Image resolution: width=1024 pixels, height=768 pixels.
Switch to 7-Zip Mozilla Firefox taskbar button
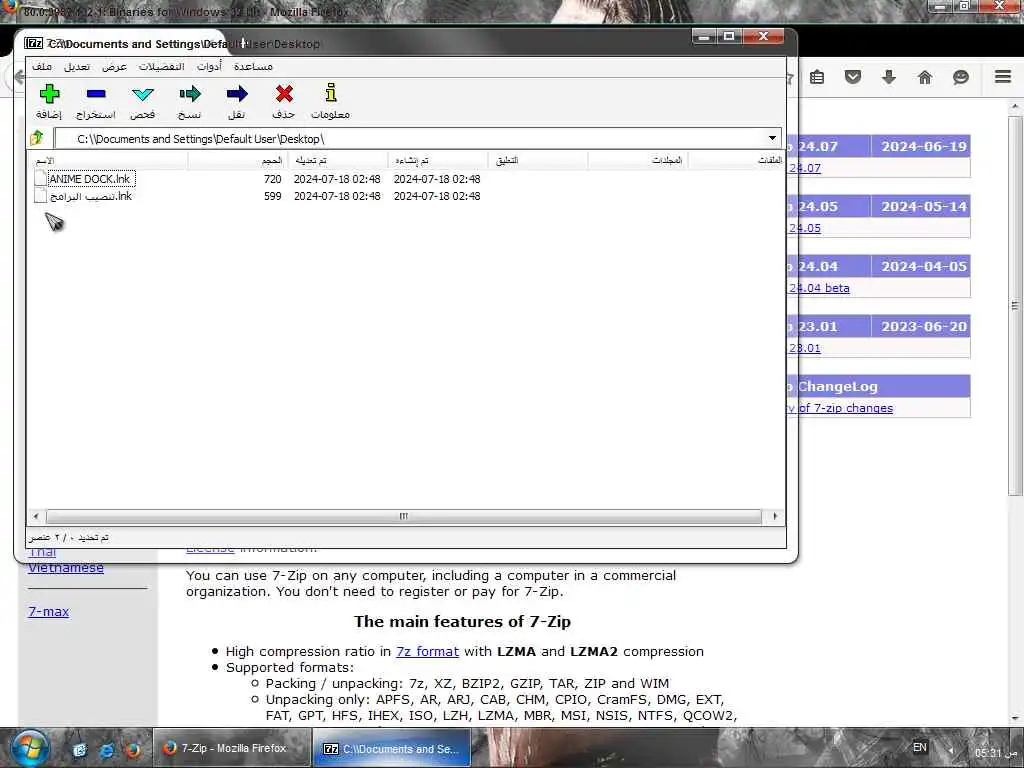(x=231, y=748)
